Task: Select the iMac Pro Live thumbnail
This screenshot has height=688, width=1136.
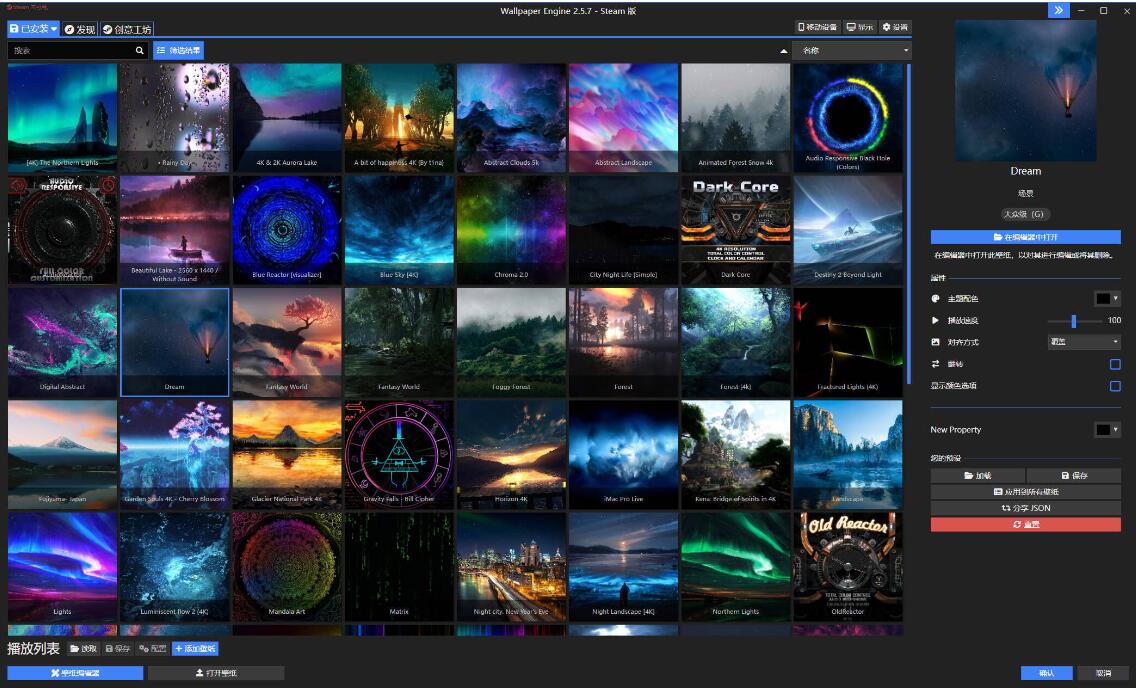Action: 623,455
